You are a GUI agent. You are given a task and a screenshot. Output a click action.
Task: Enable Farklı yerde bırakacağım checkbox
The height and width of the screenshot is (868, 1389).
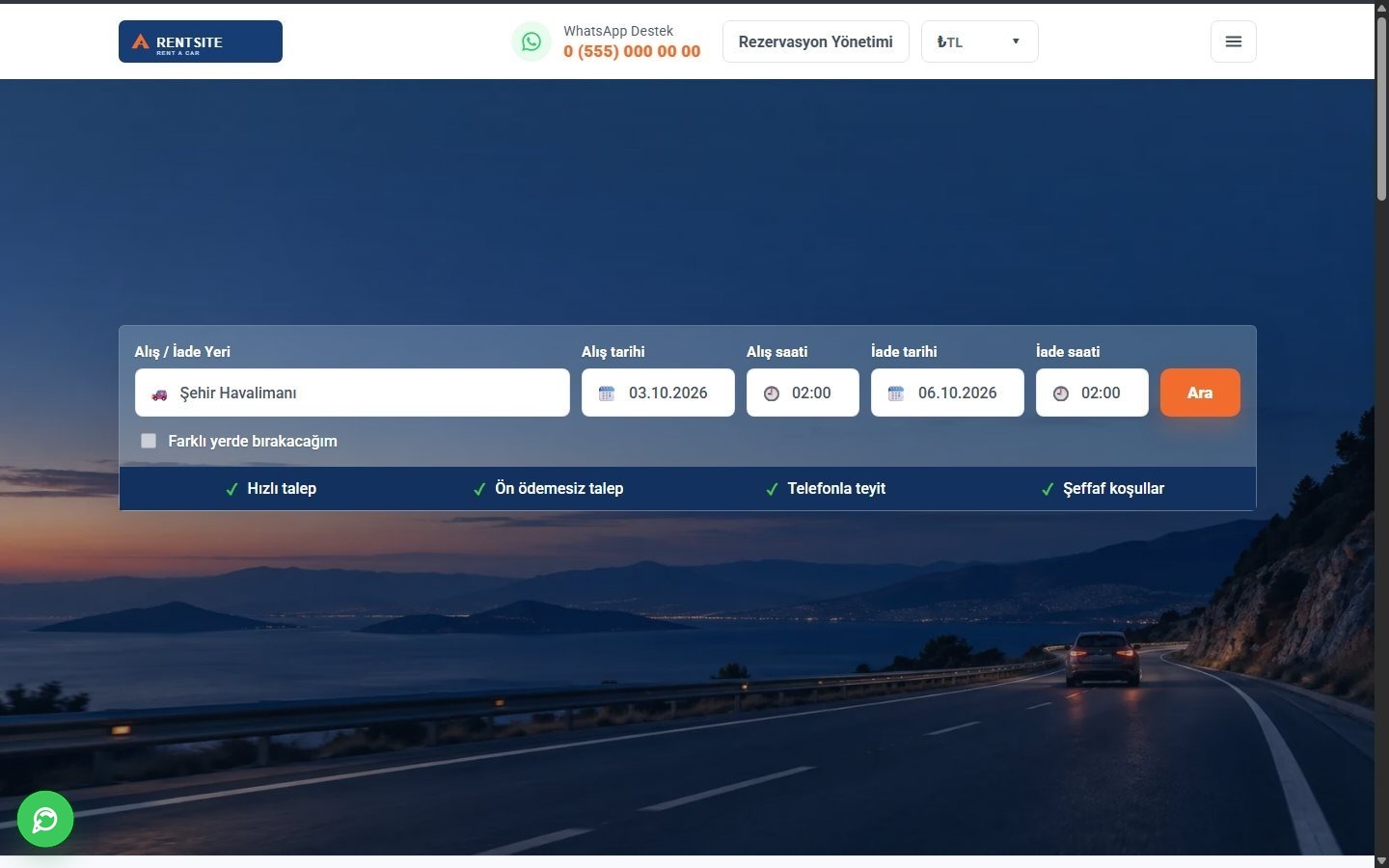click(x=149, y=441)
